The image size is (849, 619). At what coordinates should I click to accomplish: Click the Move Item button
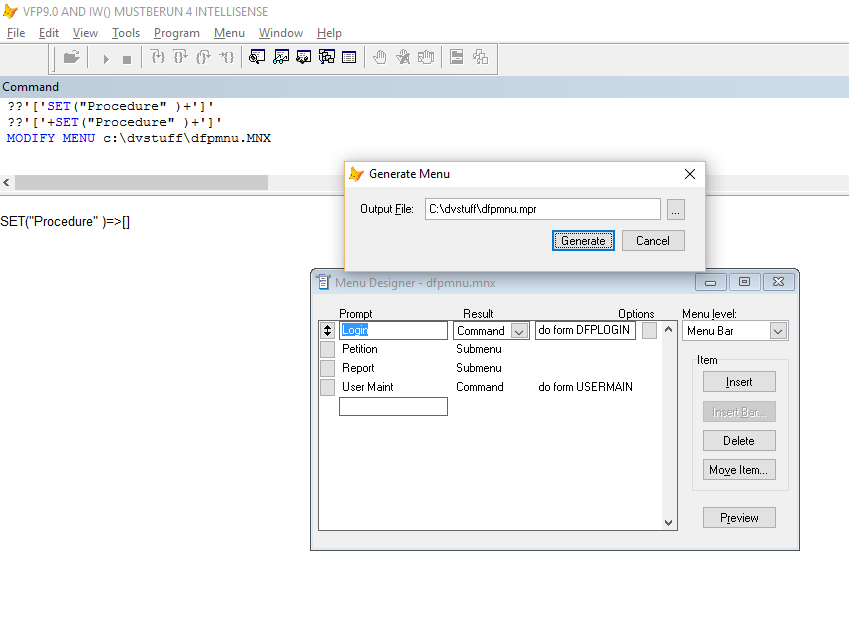[739, 469]
